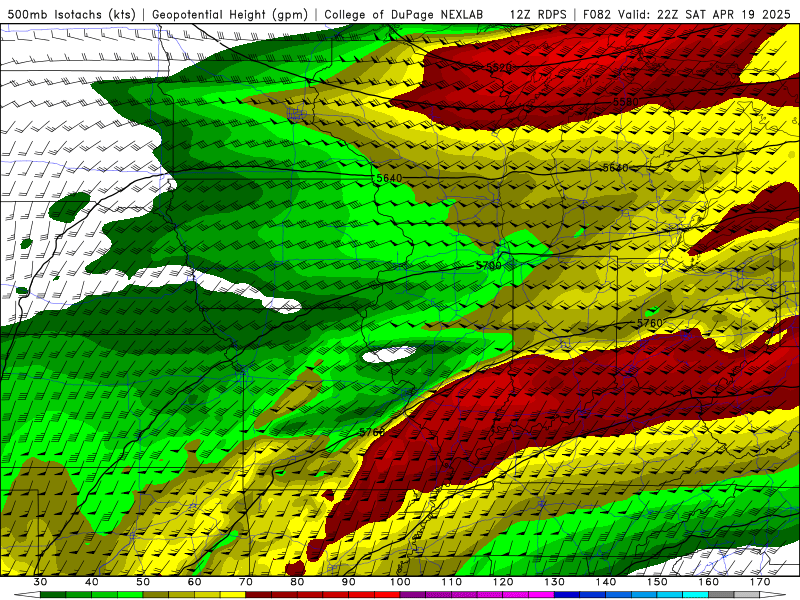Image resolution: width=800 pixels, height=600 pixels.
Task: Click the 80 value on the color scale
Action: pyautogui.click(x=297, y=582)
